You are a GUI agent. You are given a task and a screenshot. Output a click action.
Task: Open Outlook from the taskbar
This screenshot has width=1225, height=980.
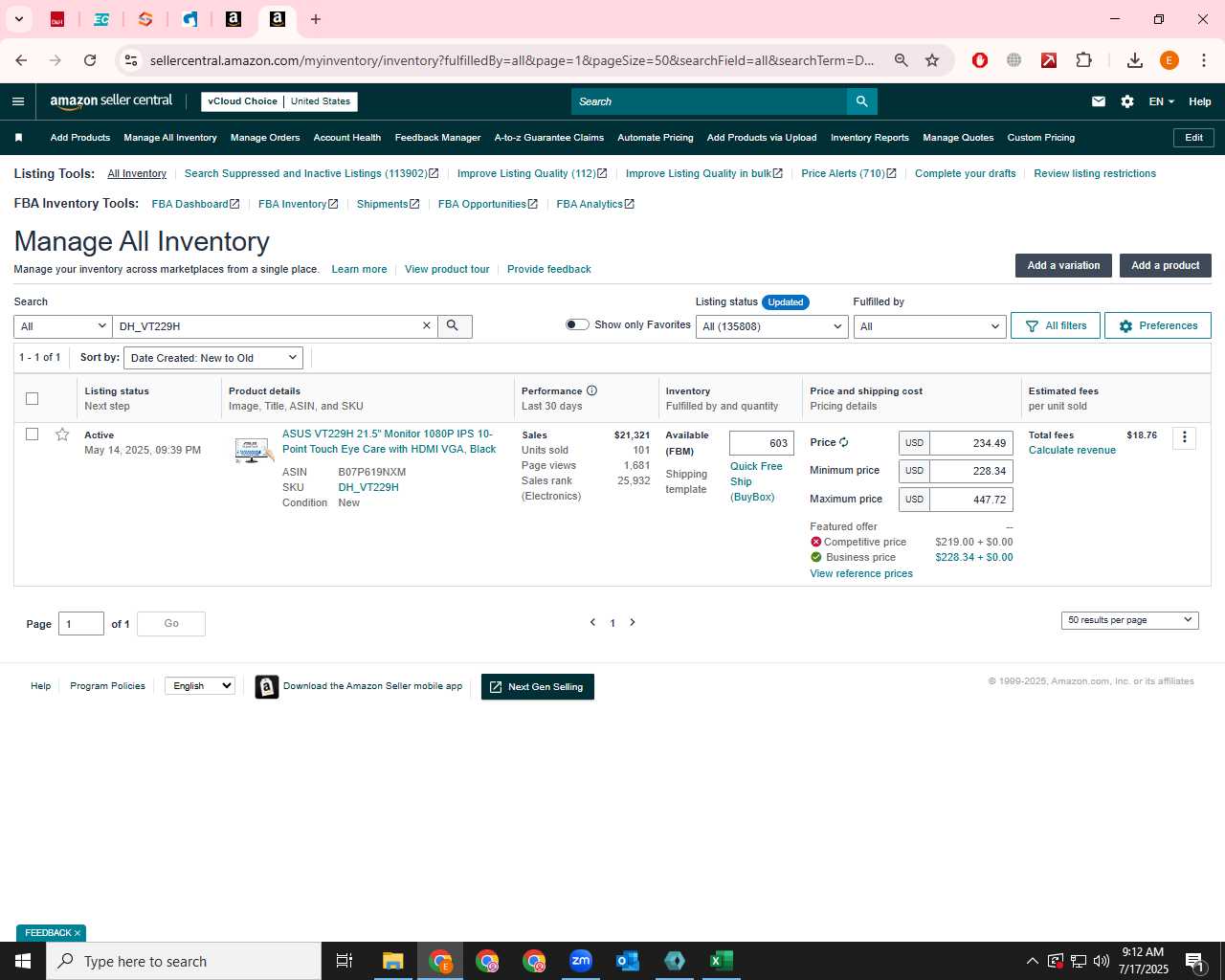(x=628, y=961)
